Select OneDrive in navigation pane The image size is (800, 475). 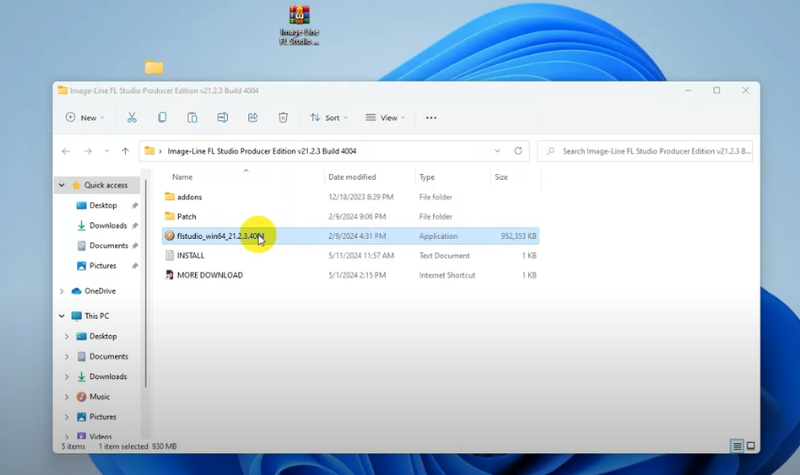click(x=100, y=291)
